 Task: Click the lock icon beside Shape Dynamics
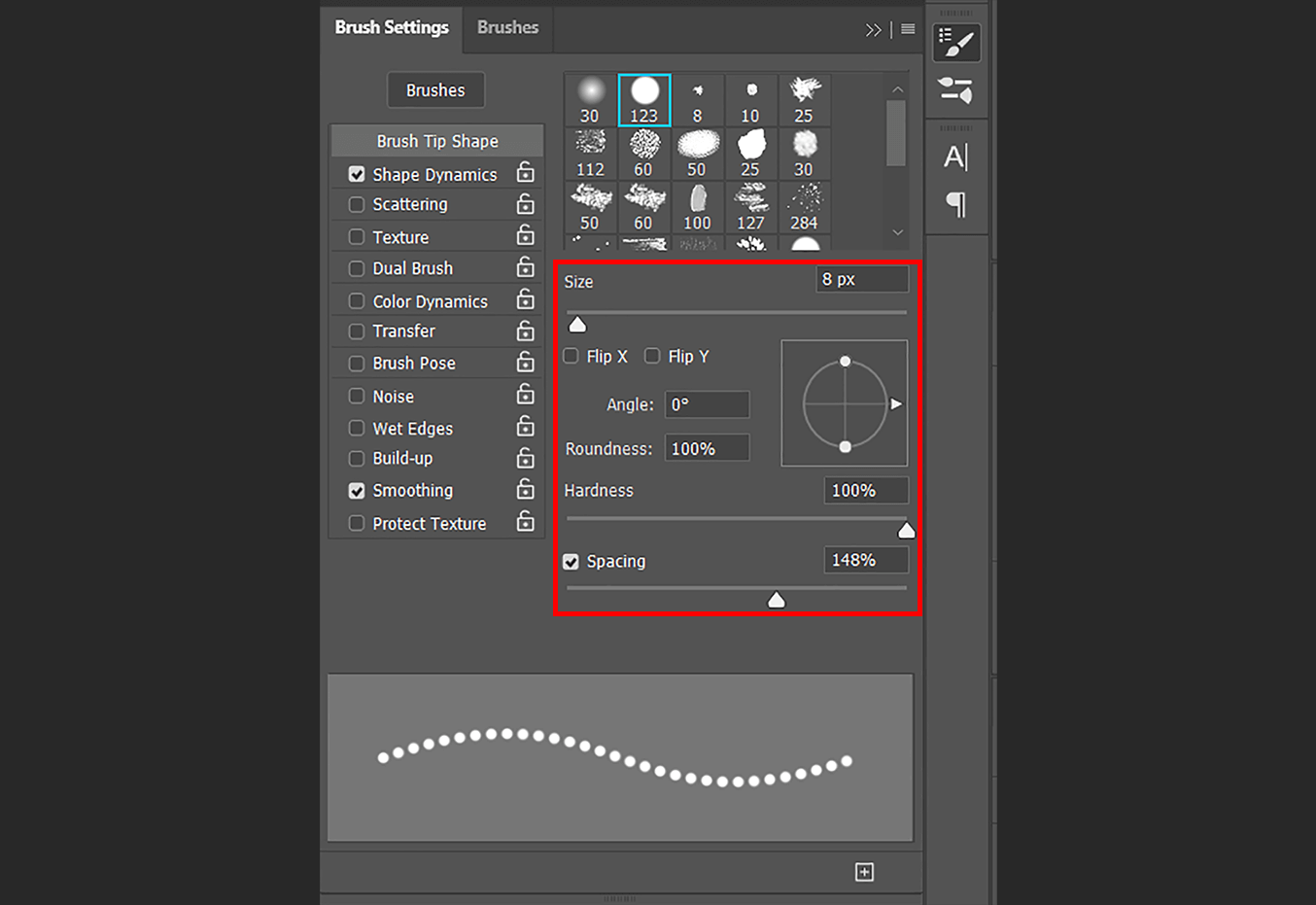[x=525, y=172]
